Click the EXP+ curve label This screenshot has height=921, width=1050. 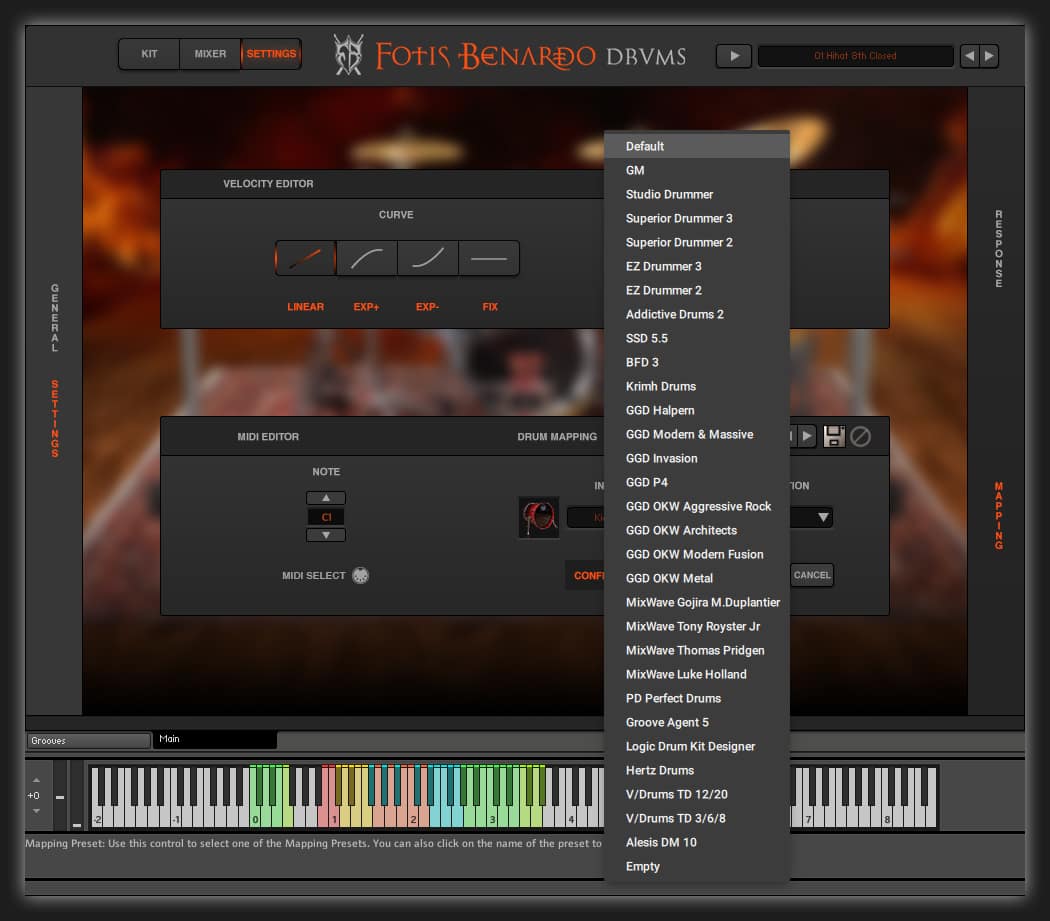pyautogui.click(x=366, y=307)
